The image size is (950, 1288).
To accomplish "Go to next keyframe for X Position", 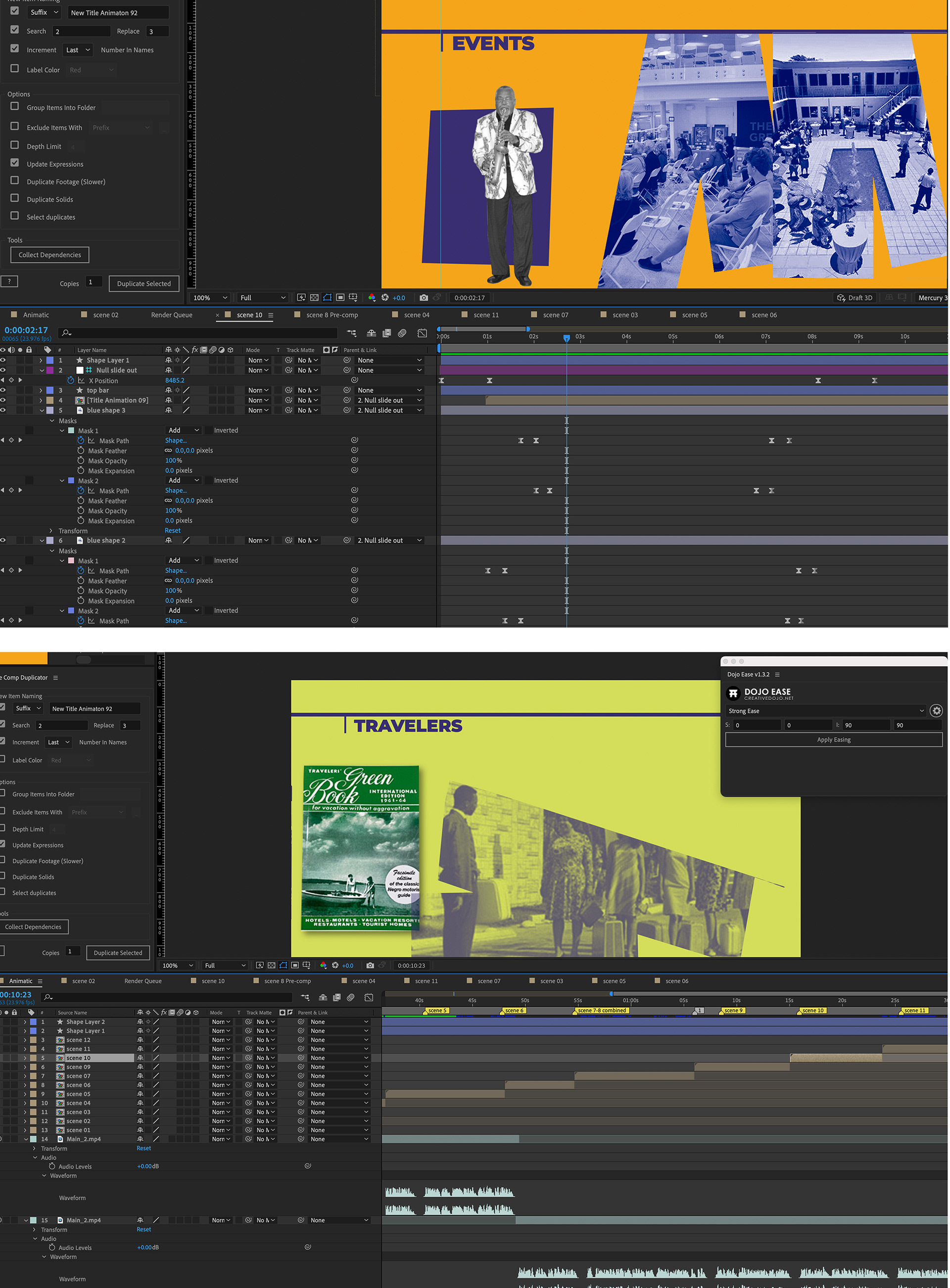I will tap(20, 380).
